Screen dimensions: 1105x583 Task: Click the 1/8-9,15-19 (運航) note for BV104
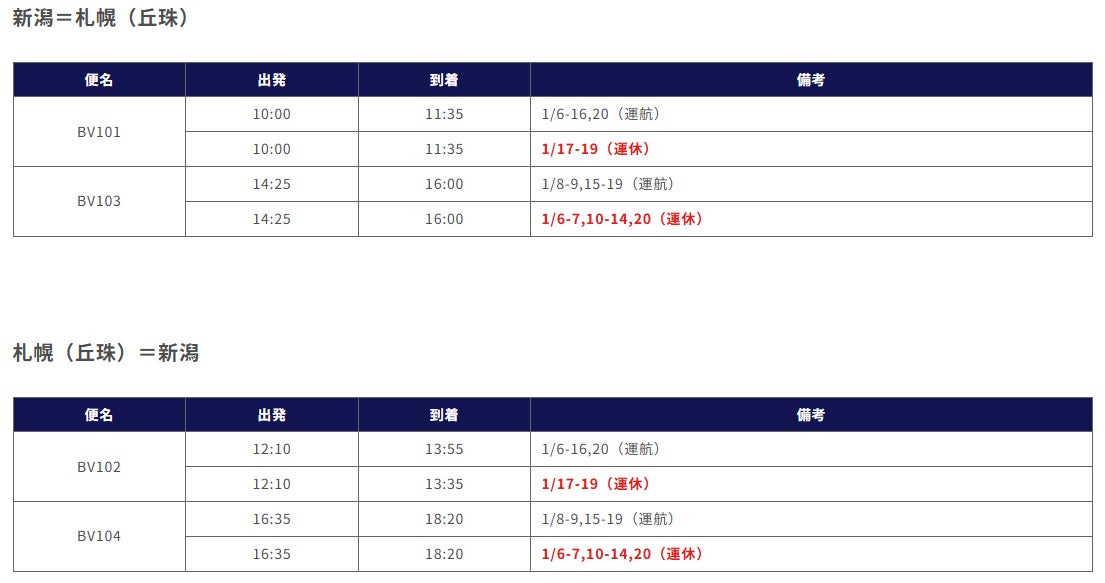[607, 519]
